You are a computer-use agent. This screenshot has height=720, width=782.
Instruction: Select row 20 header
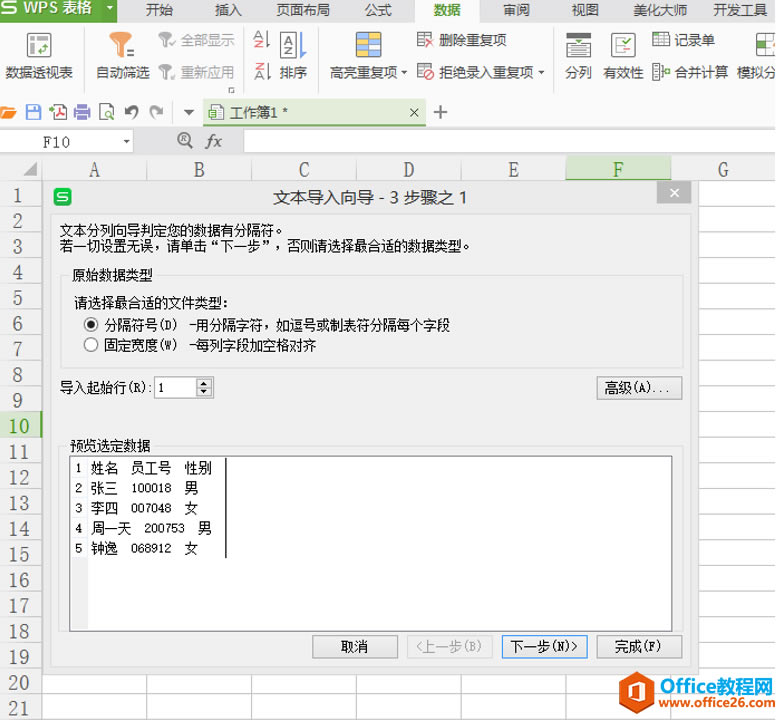click(20, 682)
